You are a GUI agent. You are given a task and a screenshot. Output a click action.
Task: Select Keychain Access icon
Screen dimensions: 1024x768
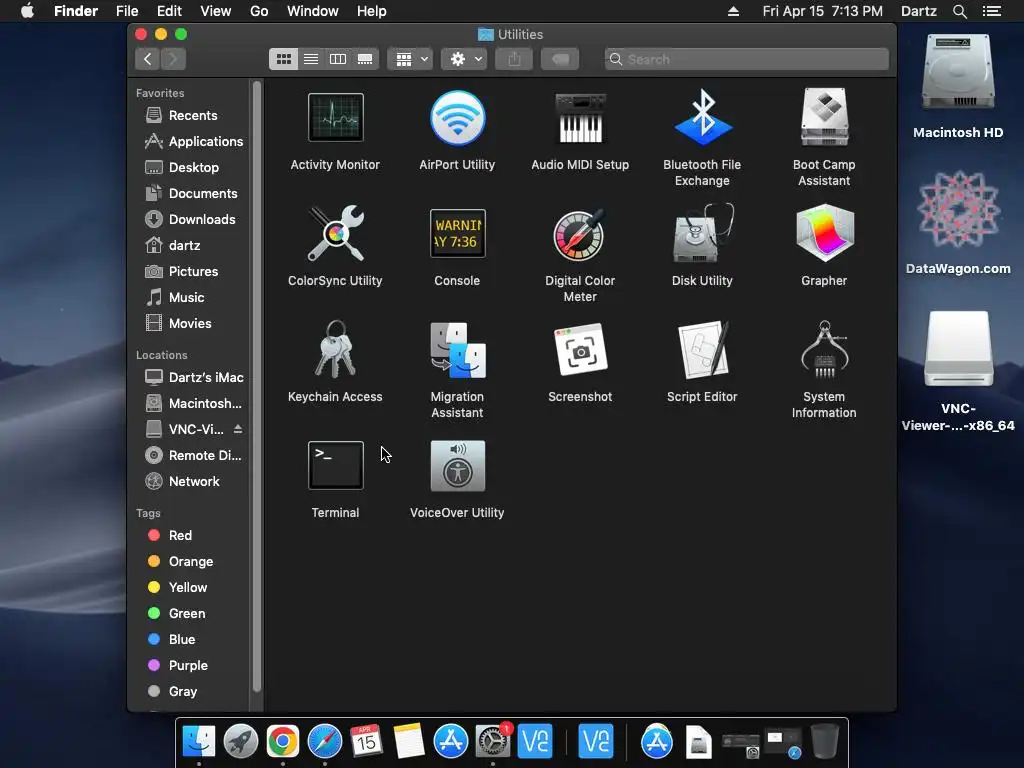tap(335, 349)
